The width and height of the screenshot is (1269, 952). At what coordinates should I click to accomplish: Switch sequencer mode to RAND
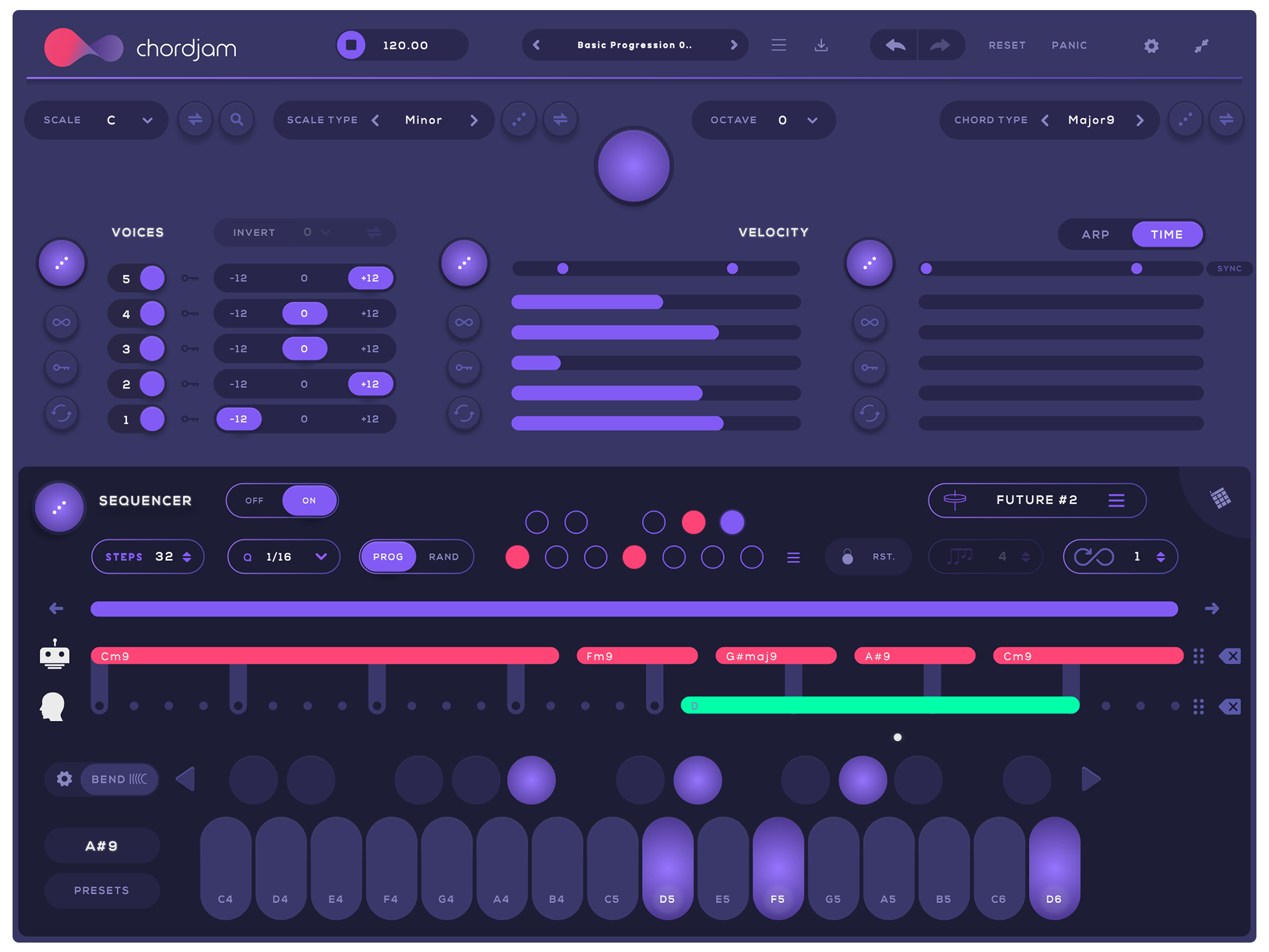click(x=444, y=556)
